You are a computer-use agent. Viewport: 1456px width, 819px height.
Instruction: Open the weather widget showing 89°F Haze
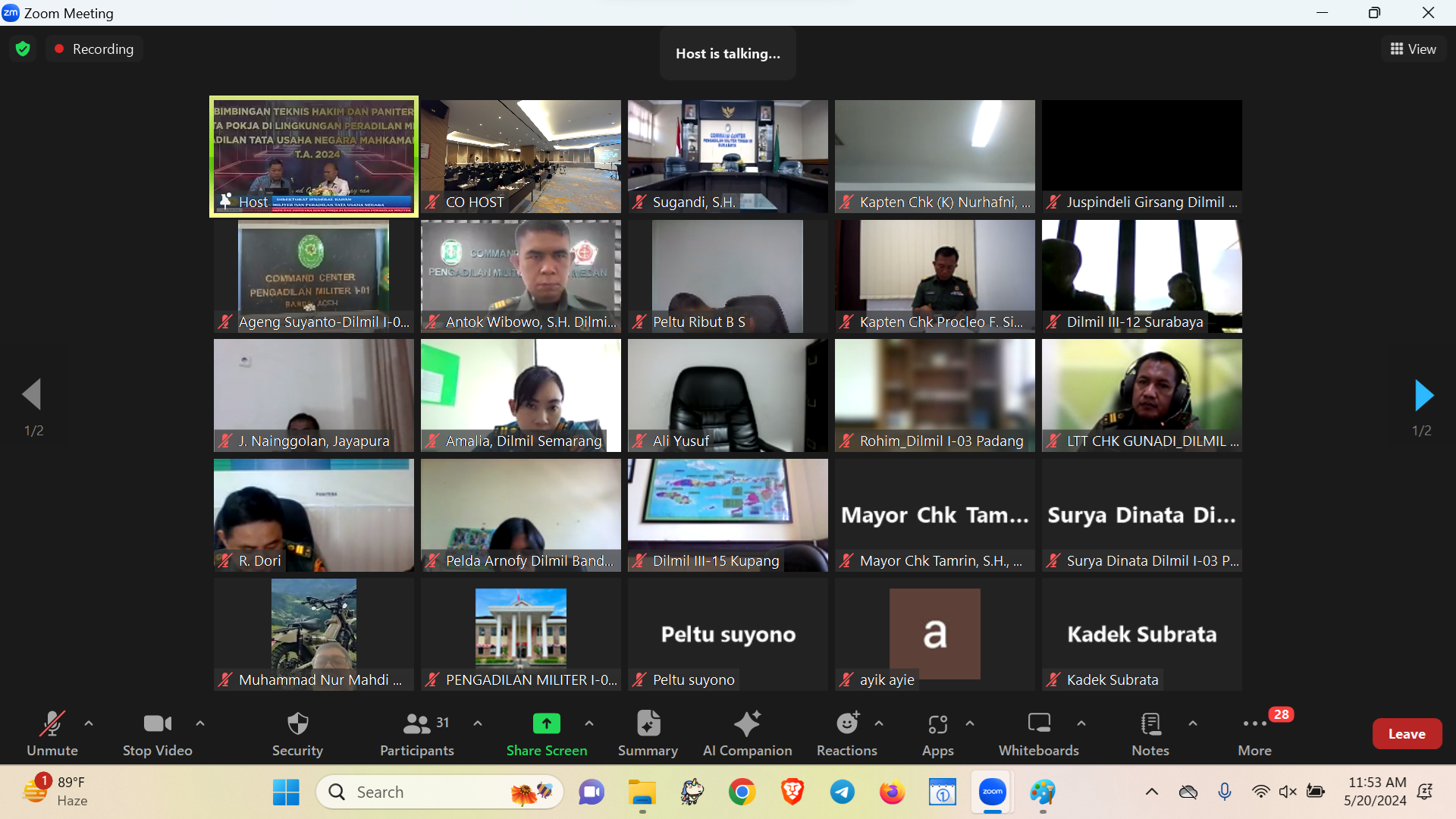tap(55, 792)
